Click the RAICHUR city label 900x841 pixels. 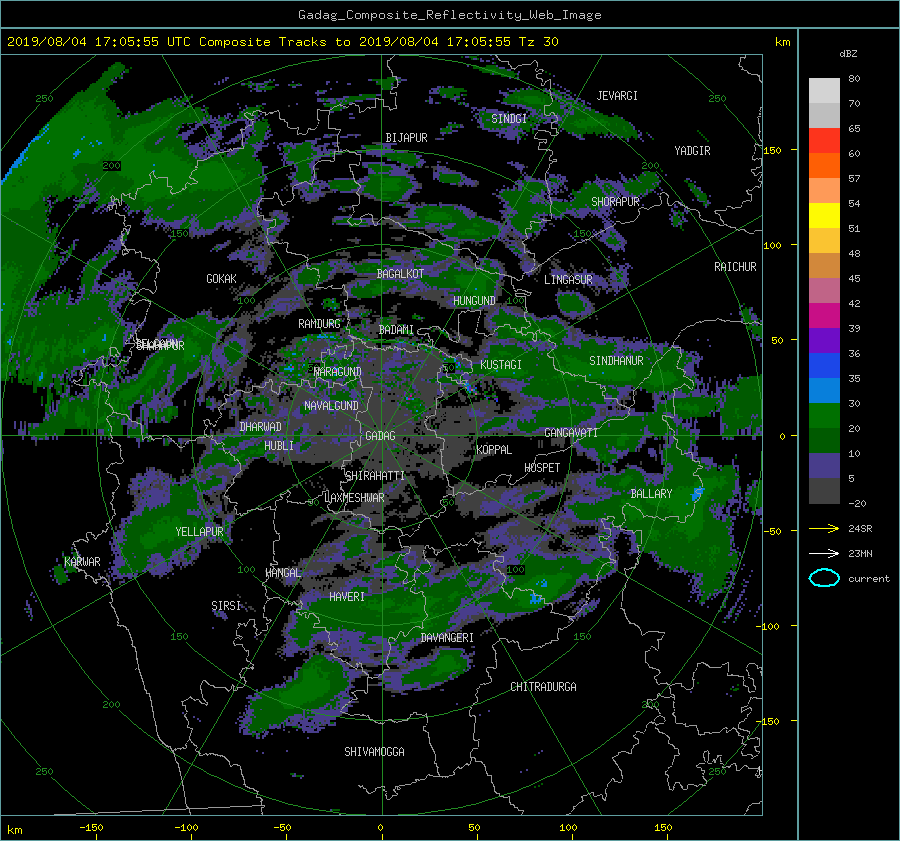(735, 267)
